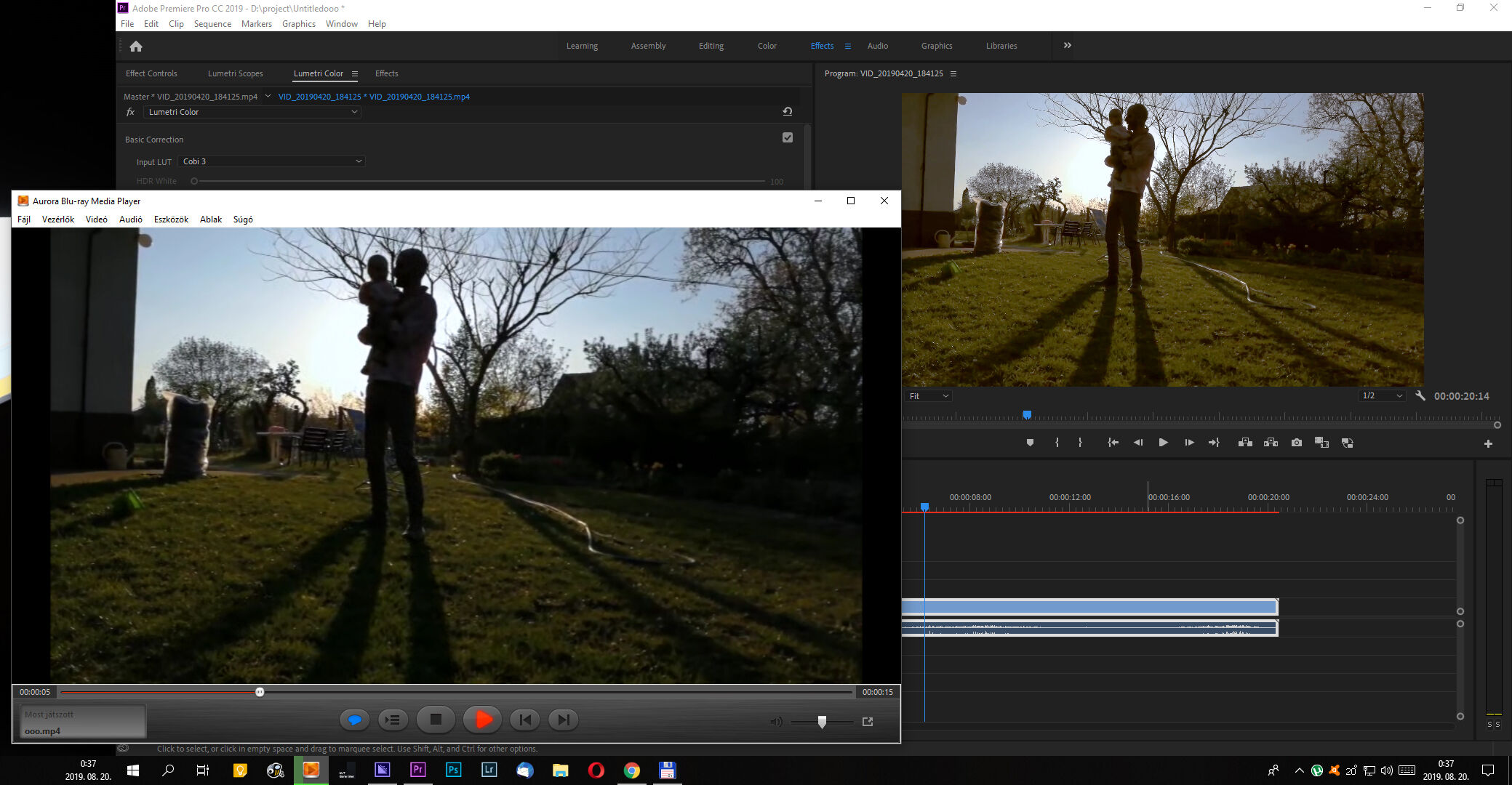Image resolution: width=1512 pixels, height=785 pixels.
Task: Mute audio with Aurora speaker icon
Action: 776,722
